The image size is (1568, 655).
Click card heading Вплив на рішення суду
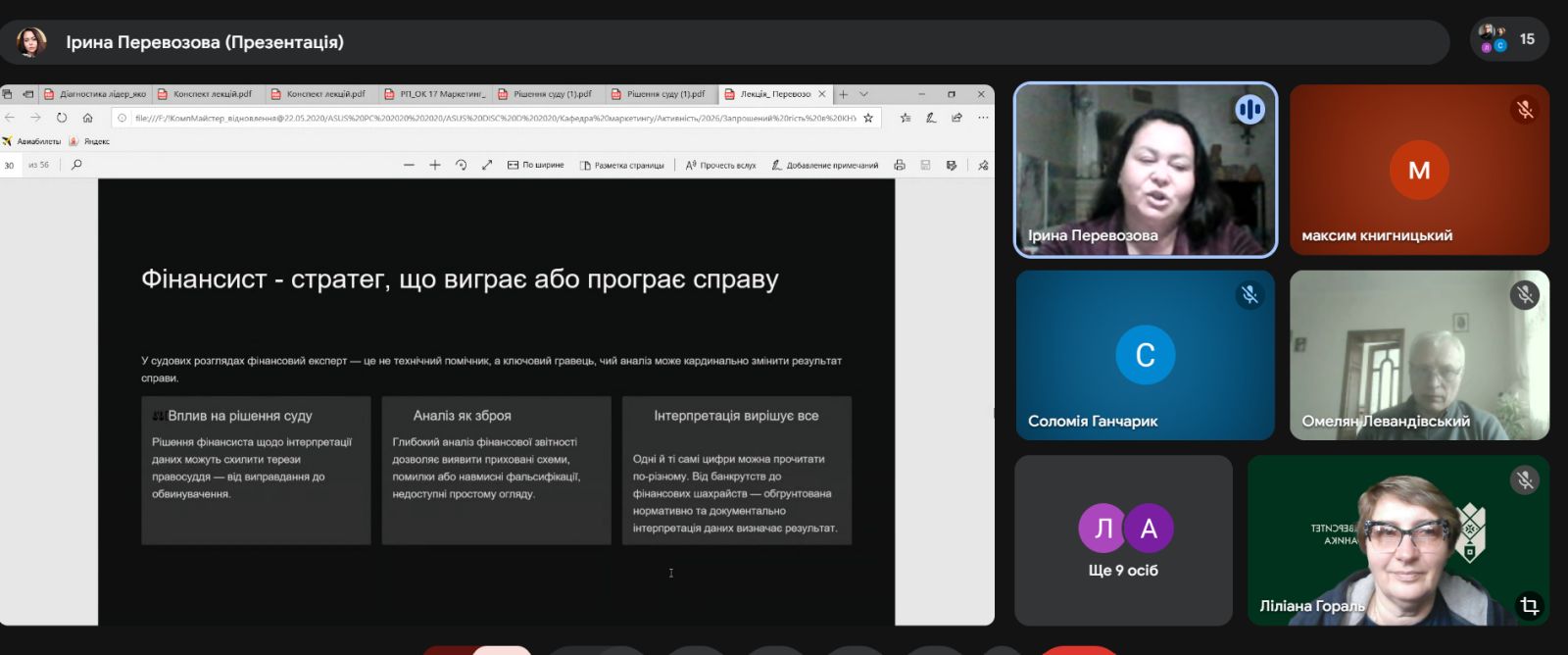pos(239,416)
